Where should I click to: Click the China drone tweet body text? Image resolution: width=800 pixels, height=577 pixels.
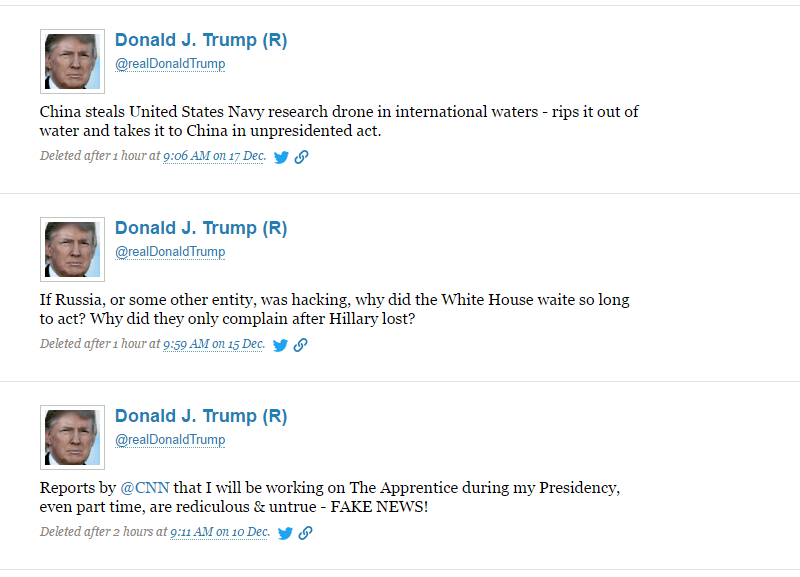click(339, 121)
